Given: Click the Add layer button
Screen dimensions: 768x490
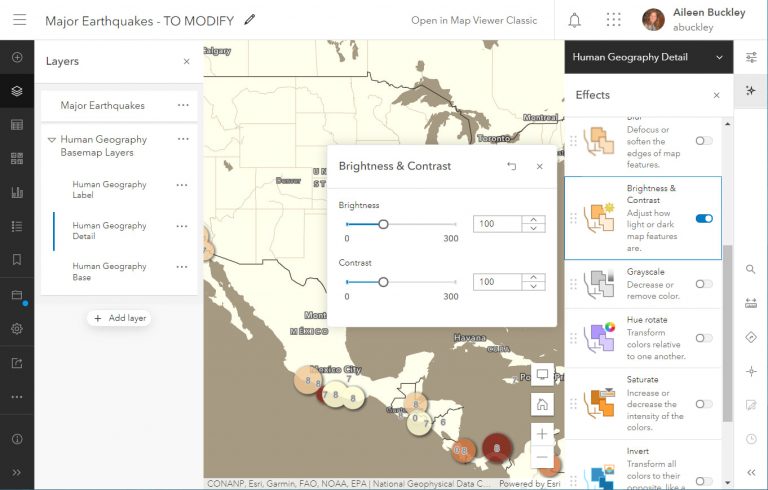Looking at the screenshot, I should point(119,318).
